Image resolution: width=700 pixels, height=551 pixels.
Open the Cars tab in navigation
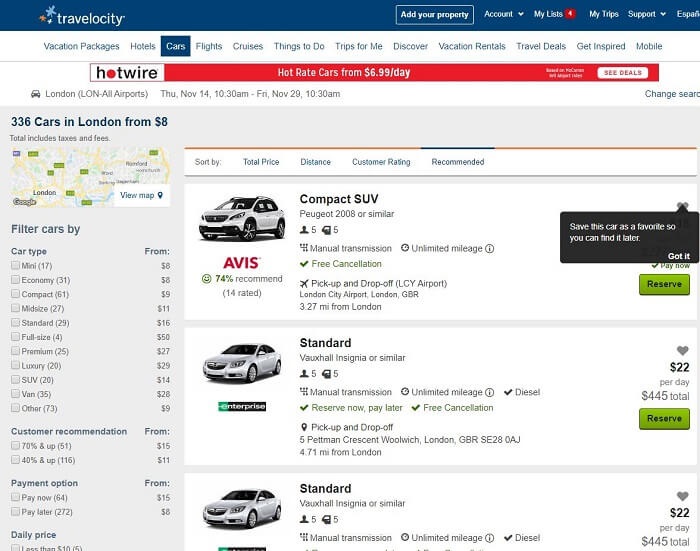tap(175, 46)
